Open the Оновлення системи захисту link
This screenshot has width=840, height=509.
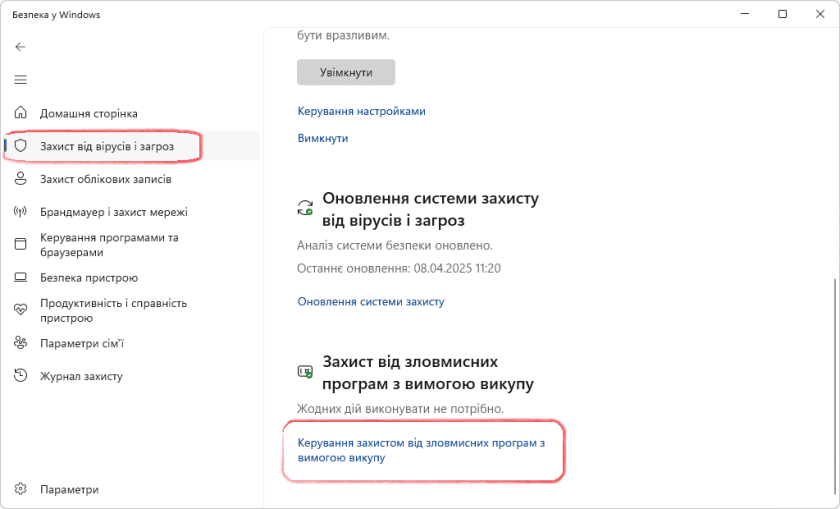(x=370, y=301)
